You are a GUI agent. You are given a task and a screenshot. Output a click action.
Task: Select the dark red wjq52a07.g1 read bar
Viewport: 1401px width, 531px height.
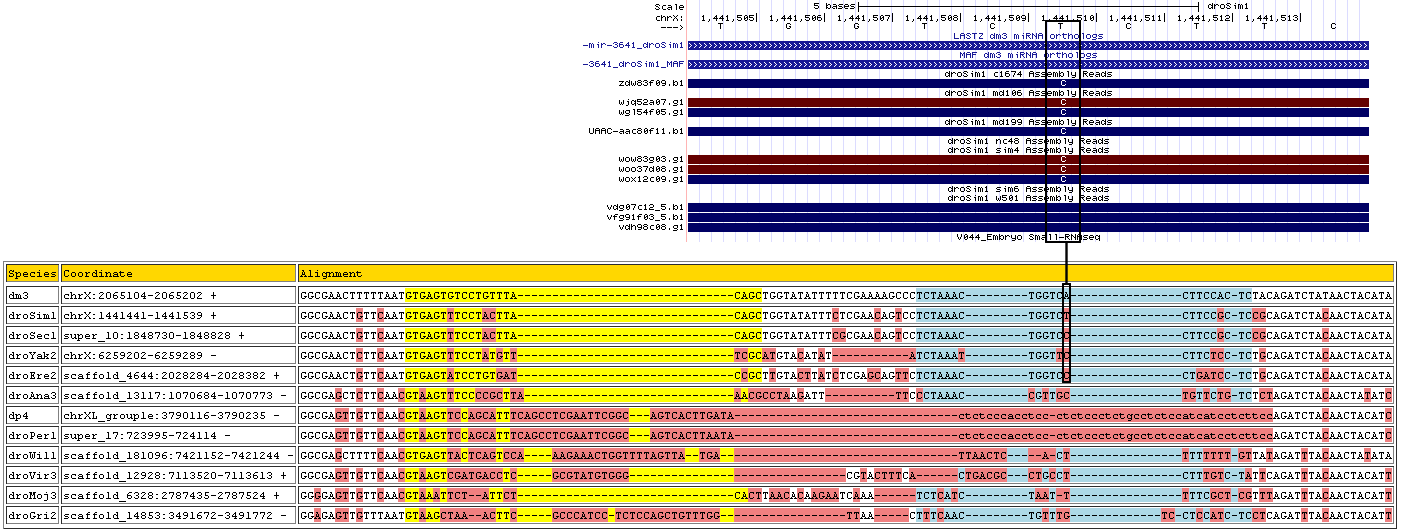[x=1028, y=103]
